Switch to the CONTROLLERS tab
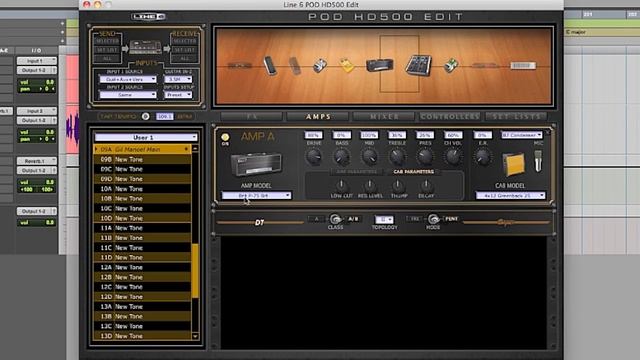The image size is (640, 360). coord(450,117)
